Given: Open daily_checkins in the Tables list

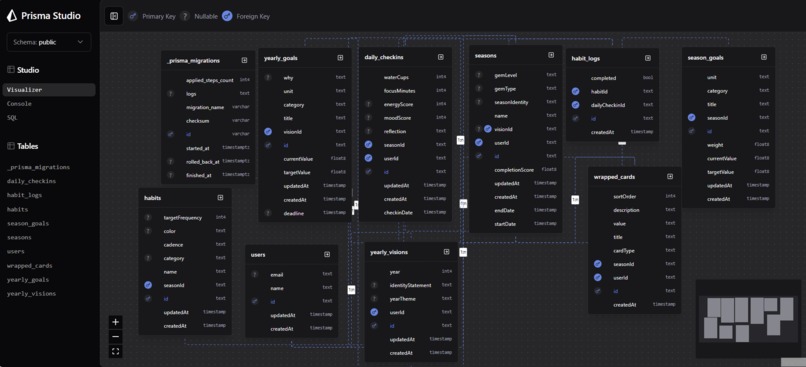Looking at the screenshot, I should point(31,181).
